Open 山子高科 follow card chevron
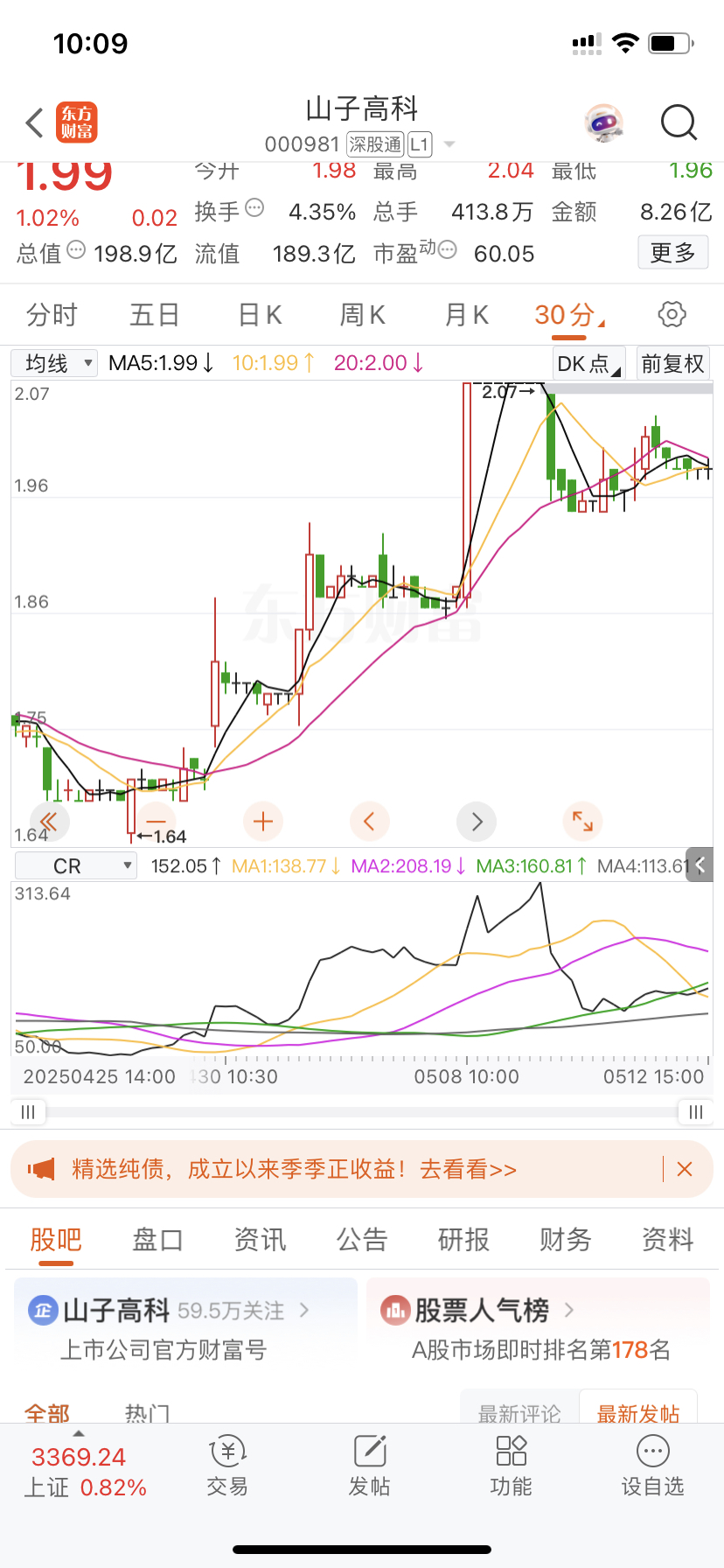Image resolution: width=724 pixels, height=1568 pixels. click(x=304, y=1310)
